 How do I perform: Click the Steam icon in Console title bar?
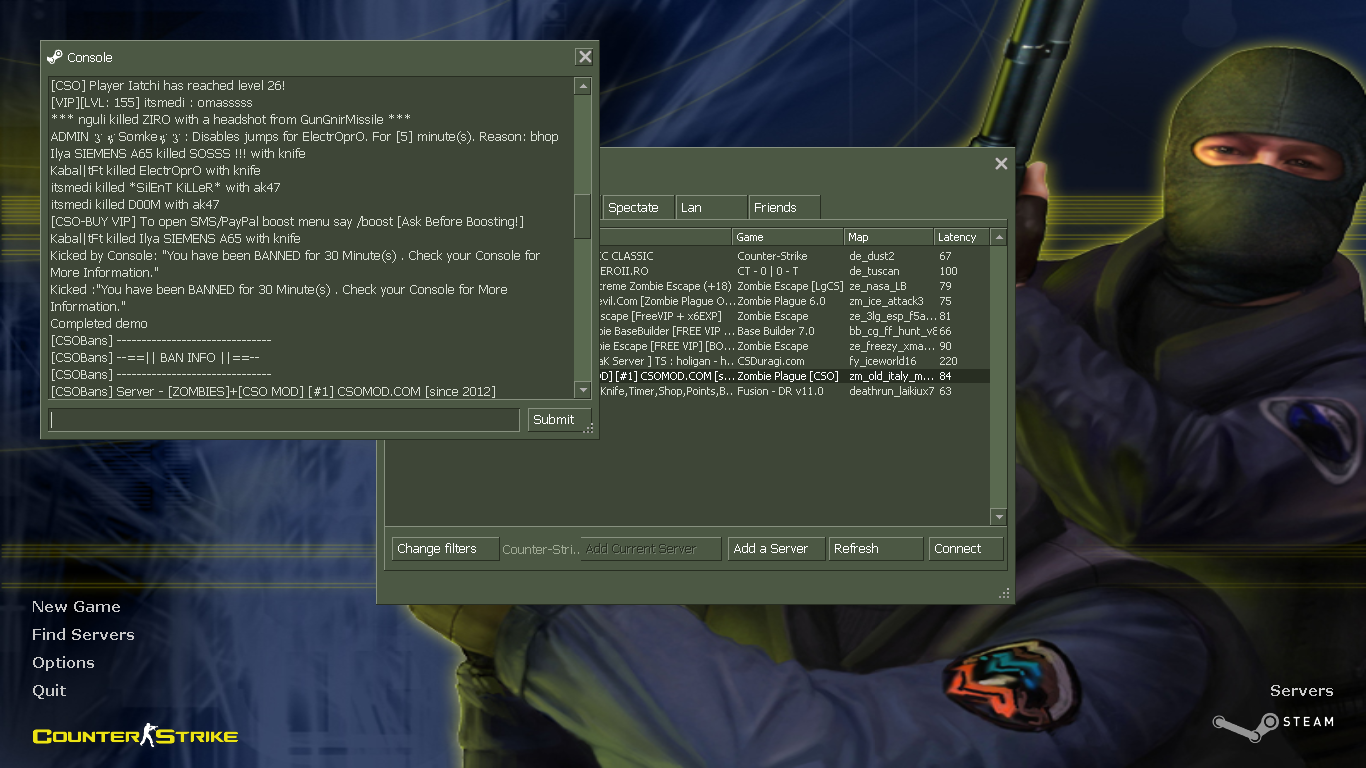pos(55,57)
